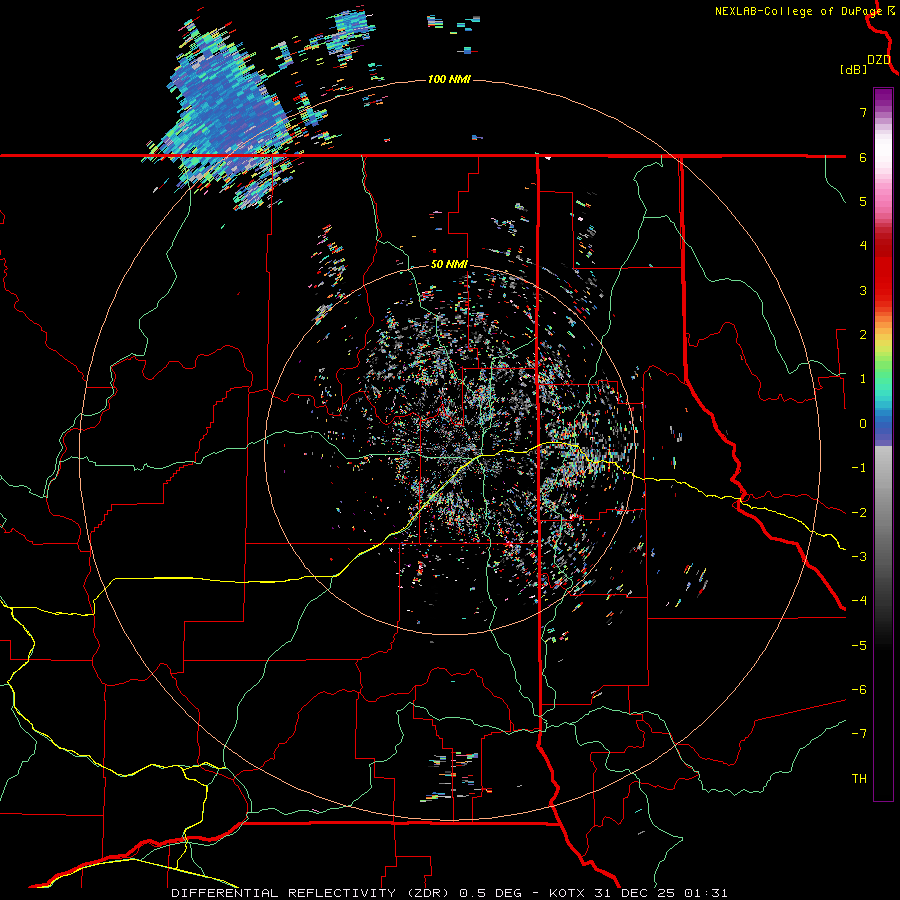Viewport: 900px width, 900px height.
Task: Click the "DZD" legend heading
Action: [879, 60]
